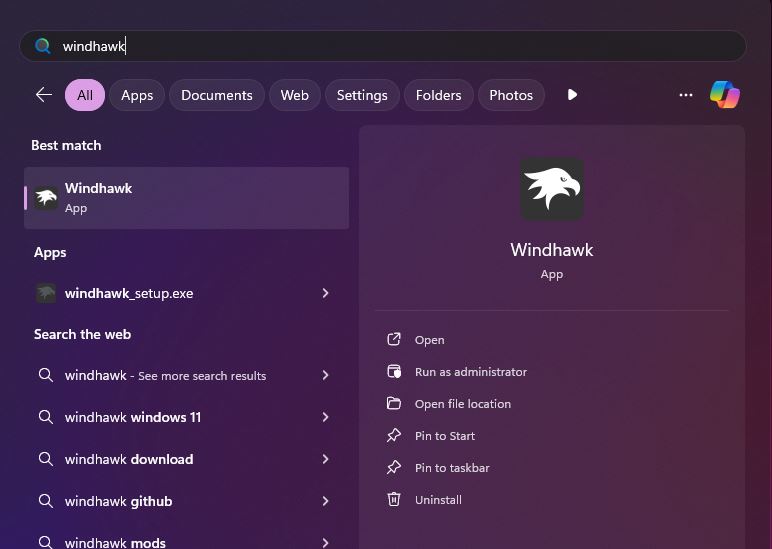Expand the "windhawk windows 11" suggestion arrow

click(325, 417)
